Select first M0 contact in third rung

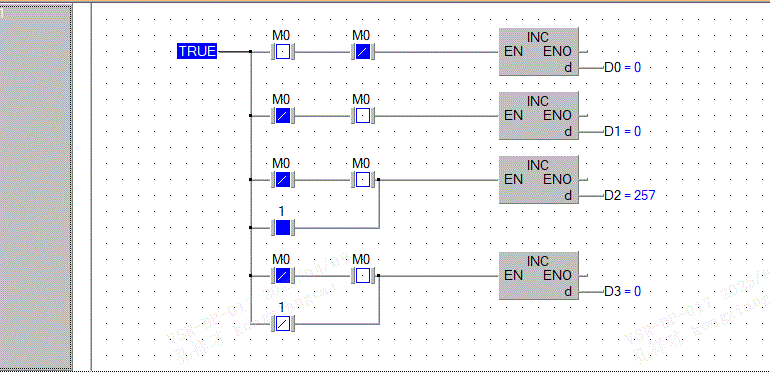pos(282,180)
